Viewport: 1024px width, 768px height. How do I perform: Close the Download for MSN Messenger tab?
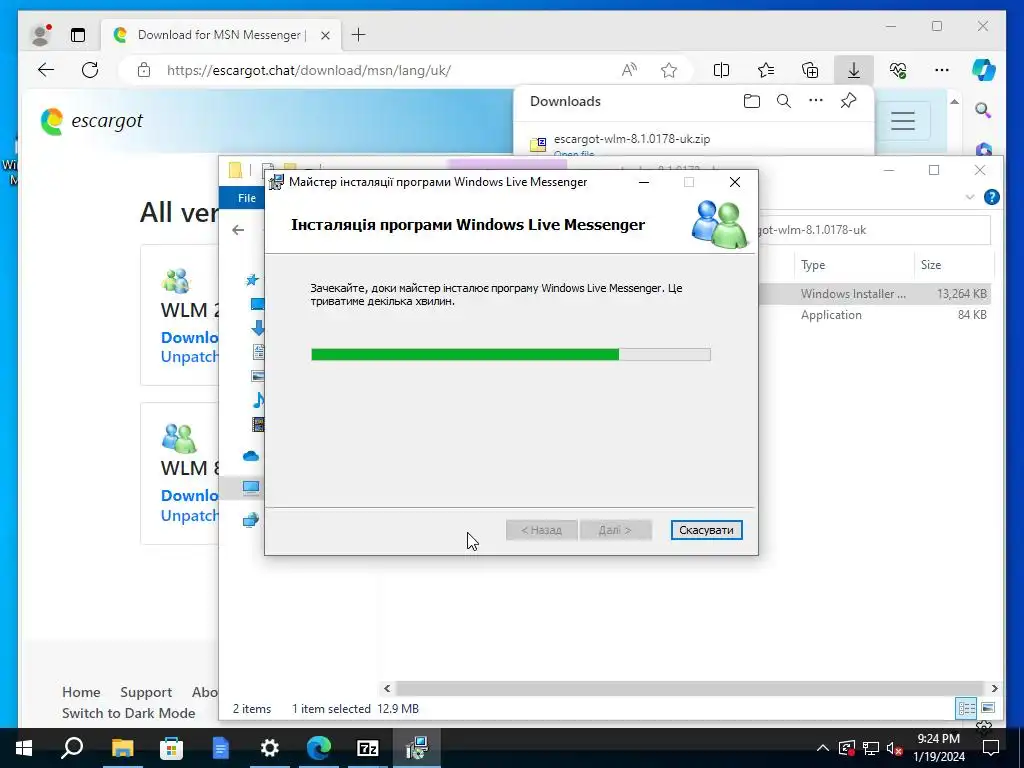coord(325,35)
